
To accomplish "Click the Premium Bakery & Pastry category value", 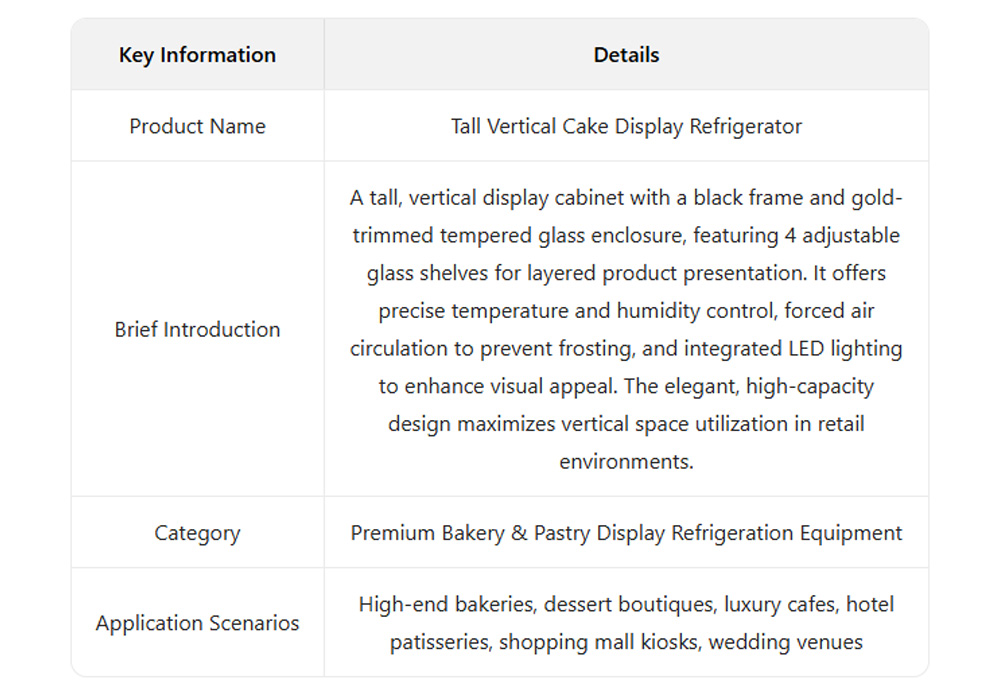I will (626, 533).
